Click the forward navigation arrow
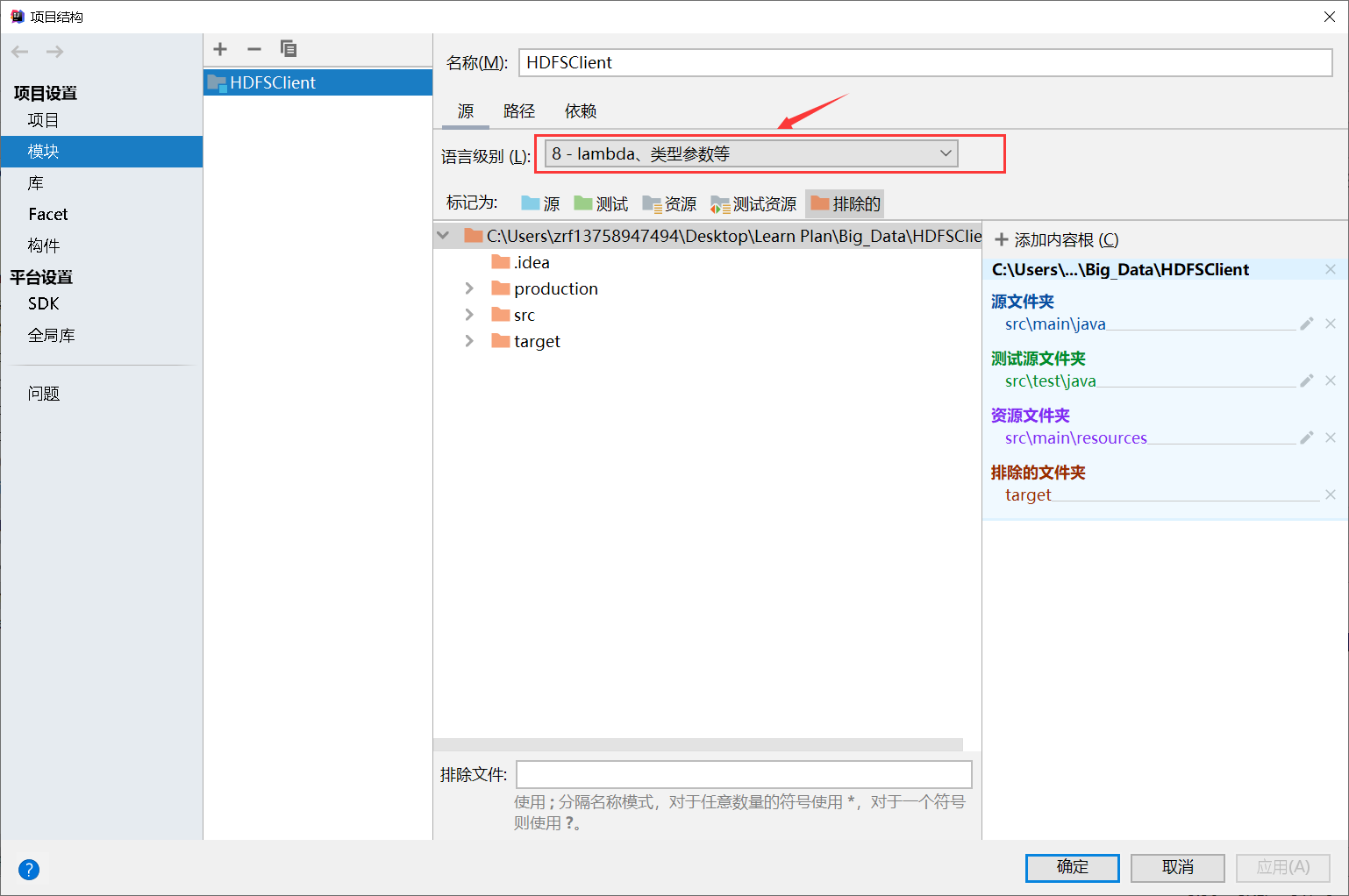Screen dimensions: 1349x896 [x=54, y=52]
